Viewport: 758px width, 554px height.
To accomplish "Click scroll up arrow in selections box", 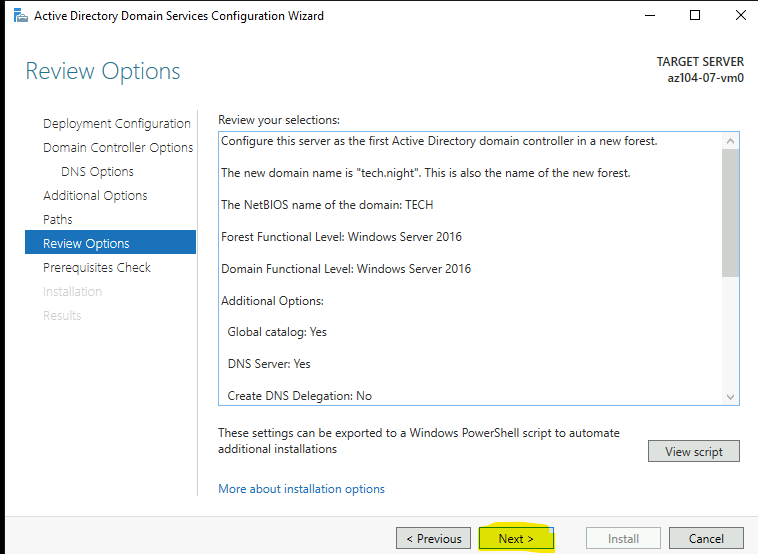I will [x=730, y=141].
